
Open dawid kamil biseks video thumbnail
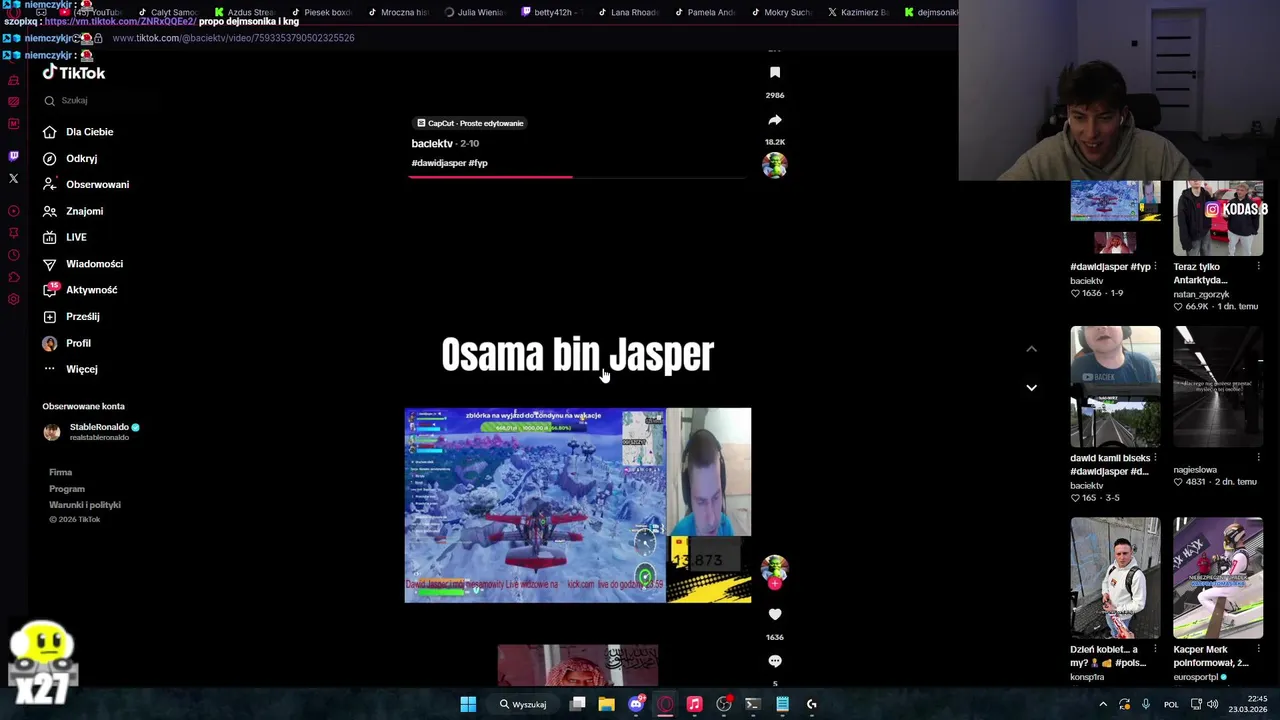pyautogui.click(x=1115, y=386)
